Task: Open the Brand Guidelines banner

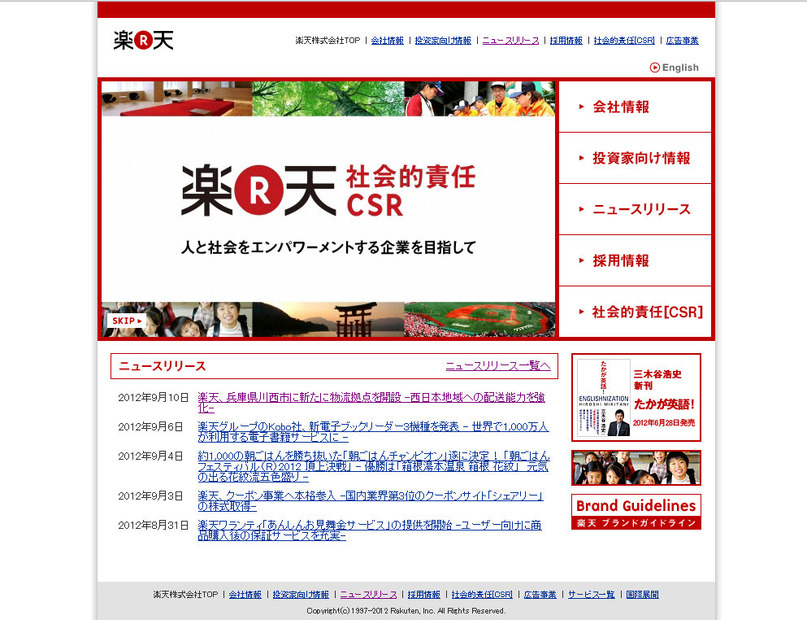Action: [x=636, y=511]
